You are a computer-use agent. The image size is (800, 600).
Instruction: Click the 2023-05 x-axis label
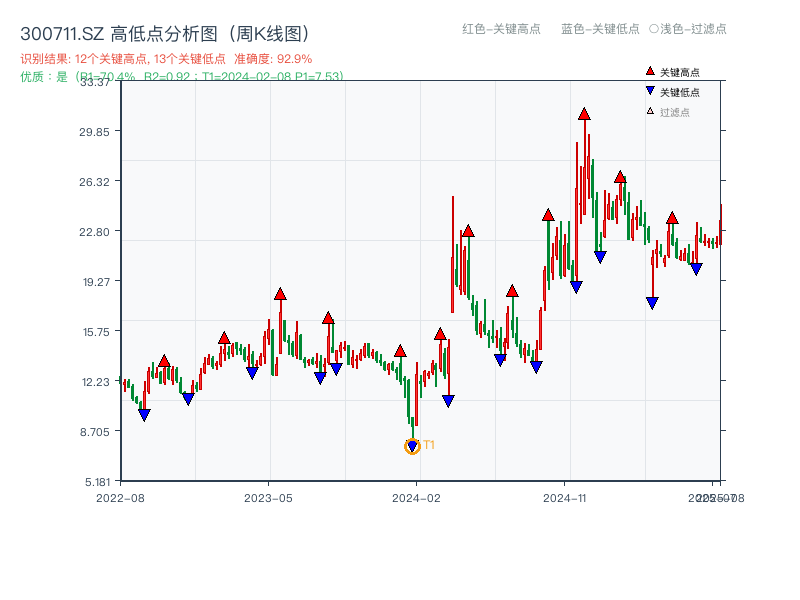268,498
